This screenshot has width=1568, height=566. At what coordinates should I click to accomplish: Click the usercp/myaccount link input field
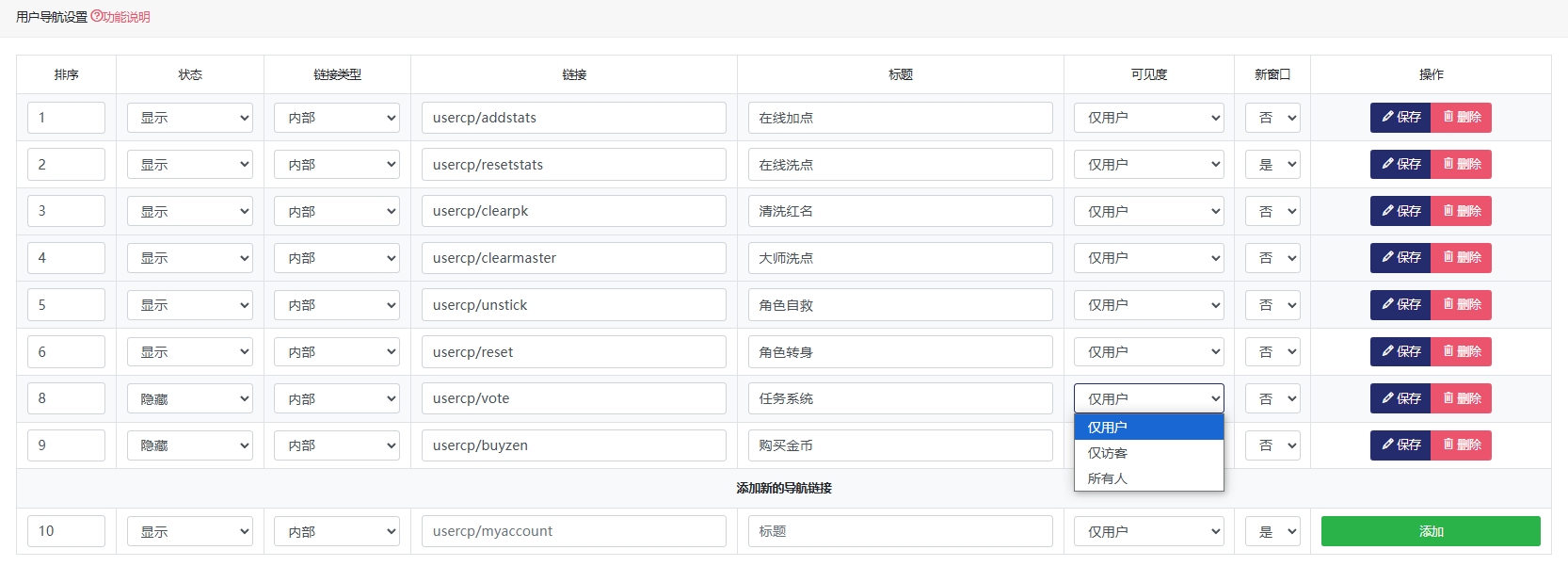click(573, 531)
